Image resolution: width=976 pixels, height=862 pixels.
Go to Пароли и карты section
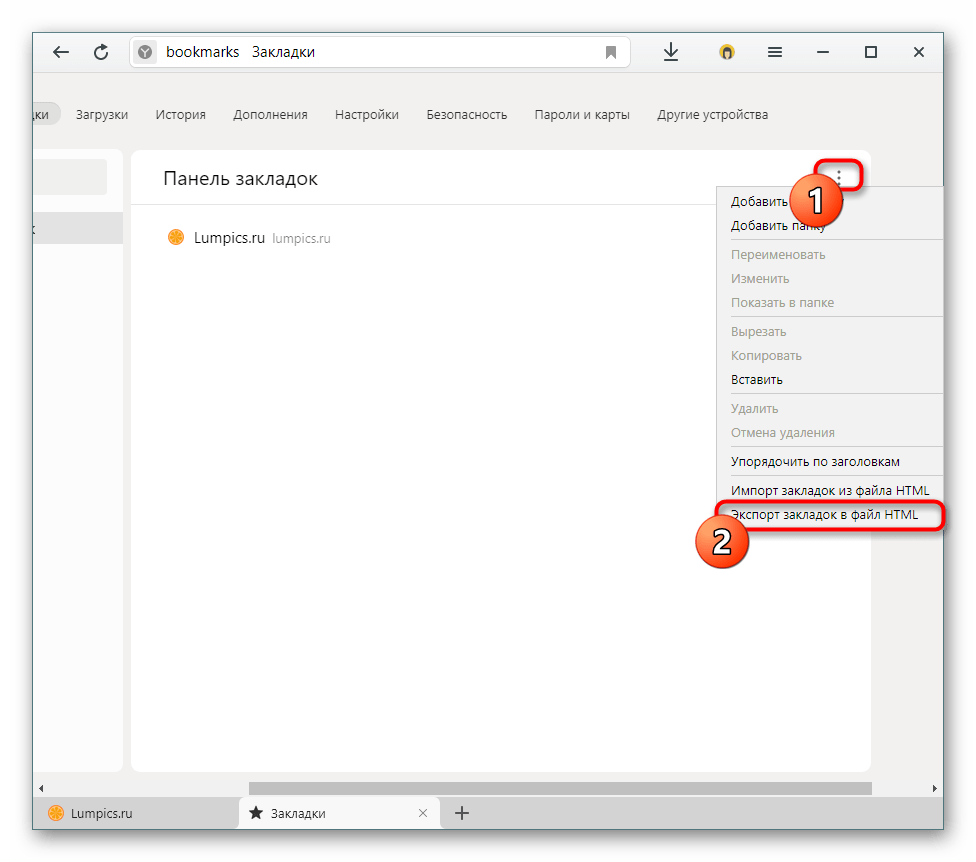click(x=582, y=115)
